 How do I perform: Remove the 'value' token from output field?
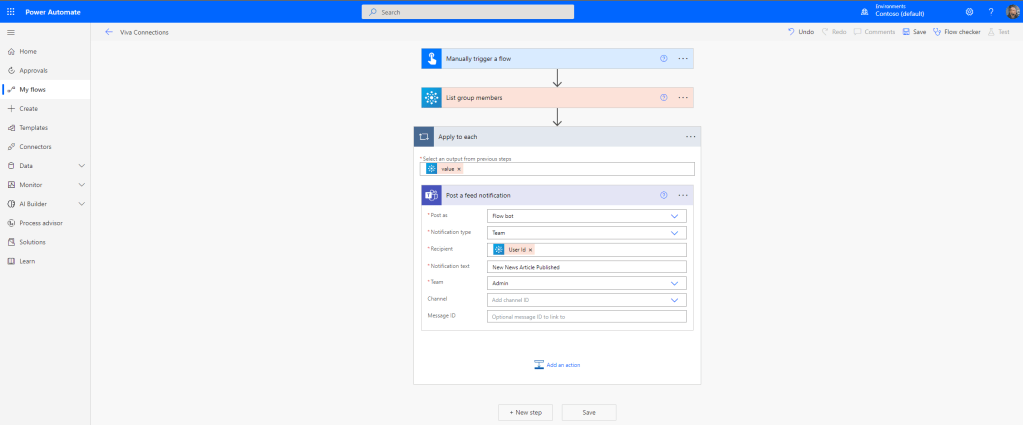[x=459, y=169]
